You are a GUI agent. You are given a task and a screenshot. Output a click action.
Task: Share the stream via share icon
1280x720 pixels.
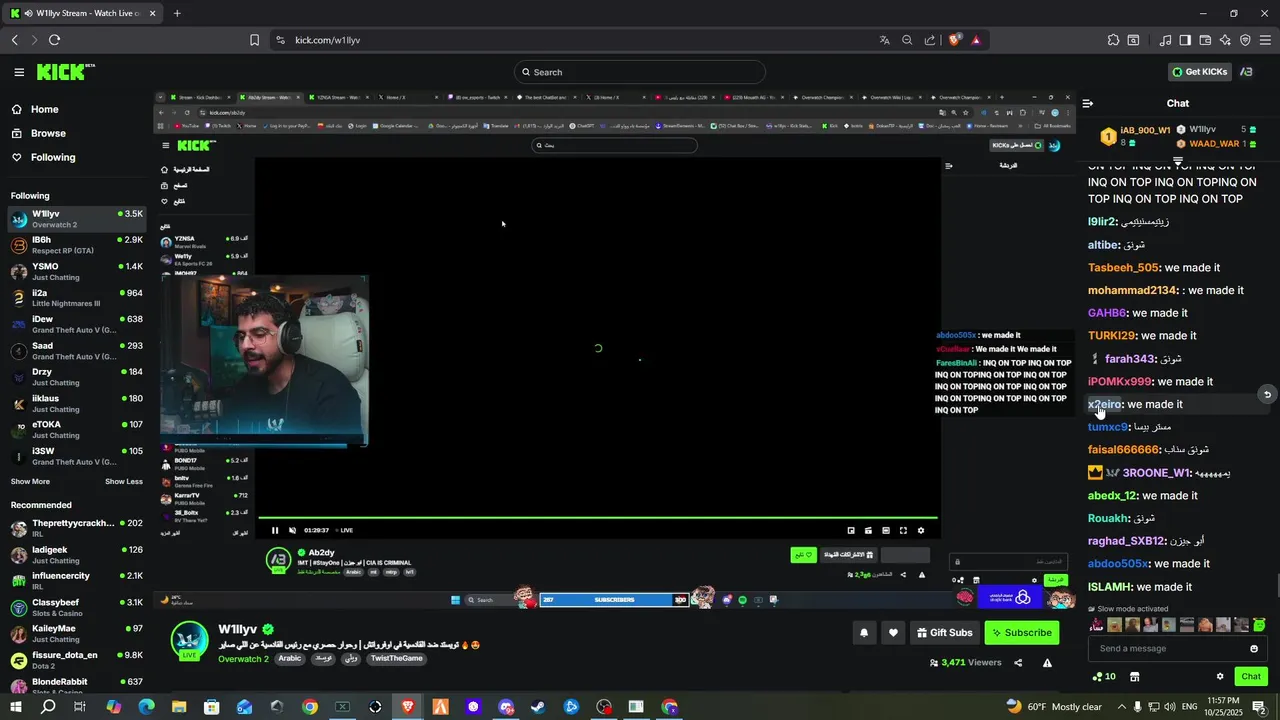pos(1018,663)
